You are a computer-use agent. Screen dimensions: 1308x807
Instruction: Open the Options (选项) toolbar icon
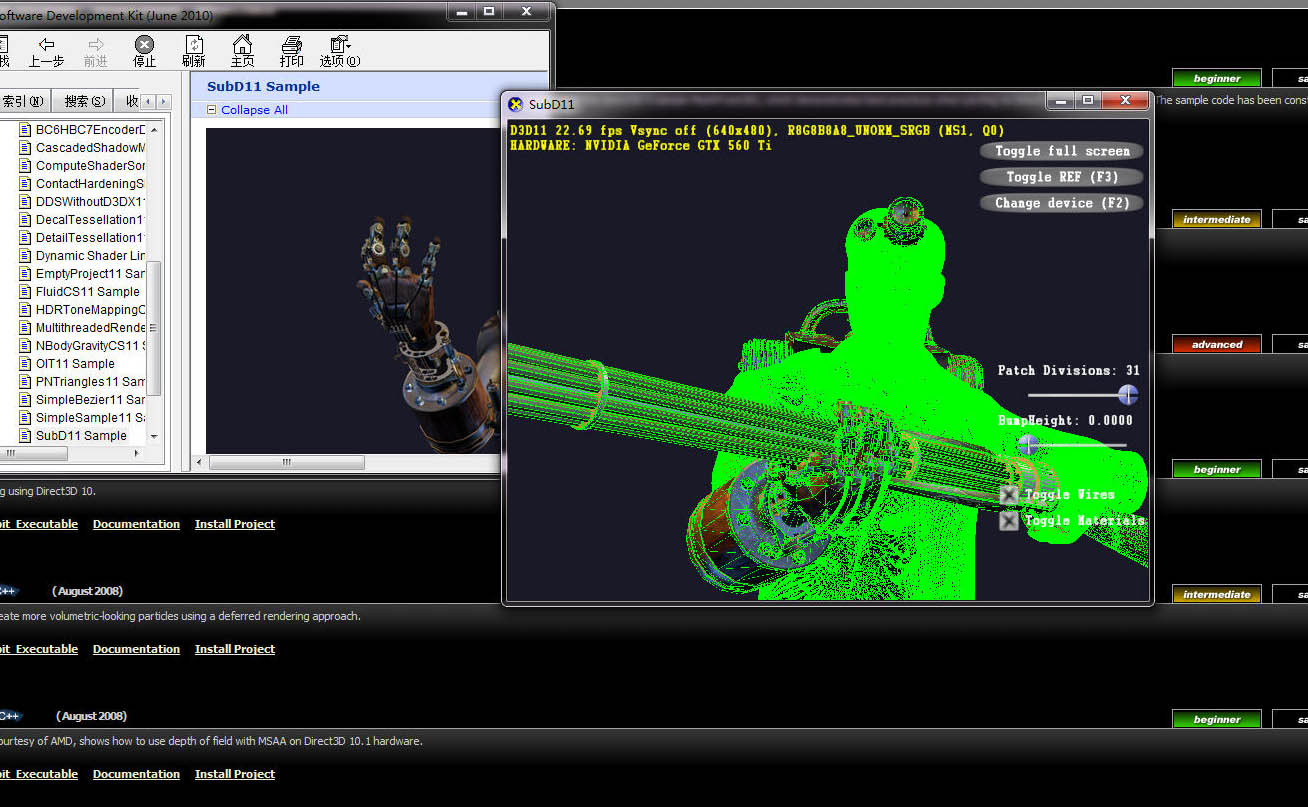[x=340, y=45]
